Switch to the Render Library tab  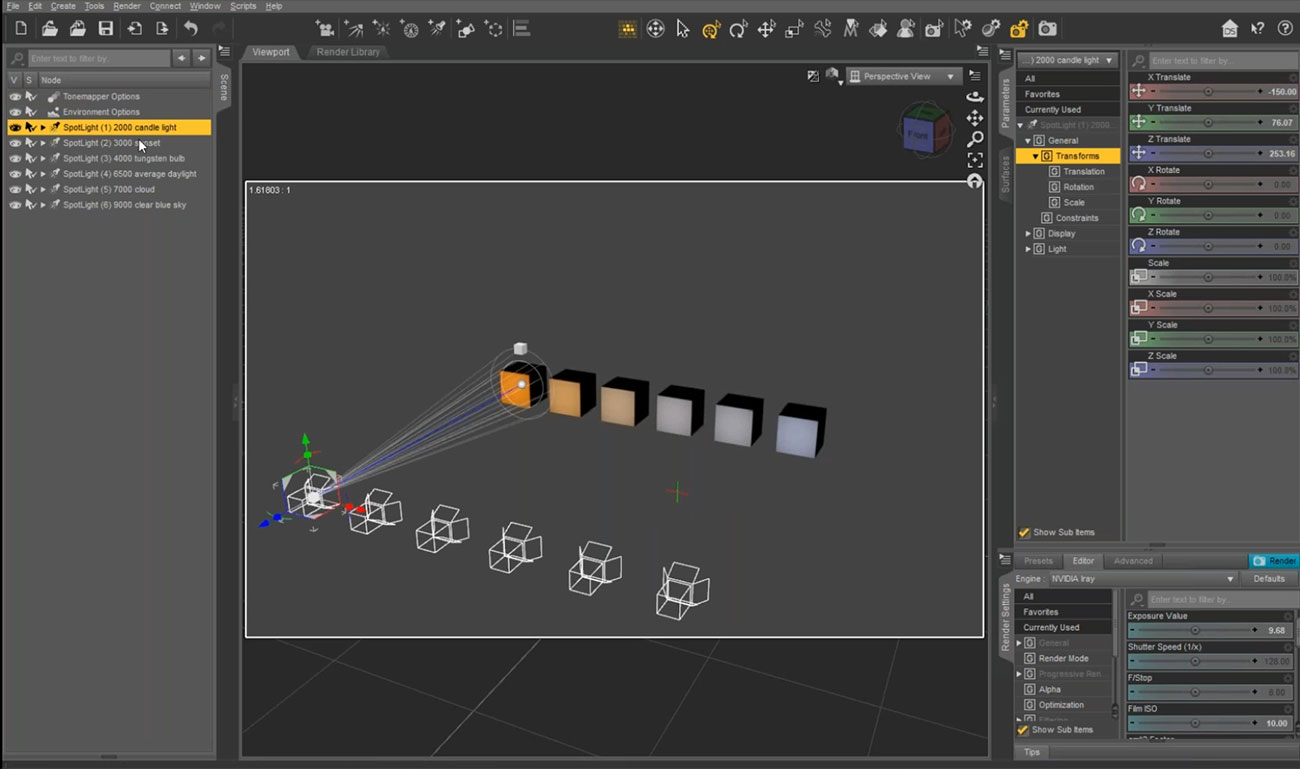click(348, 51)
